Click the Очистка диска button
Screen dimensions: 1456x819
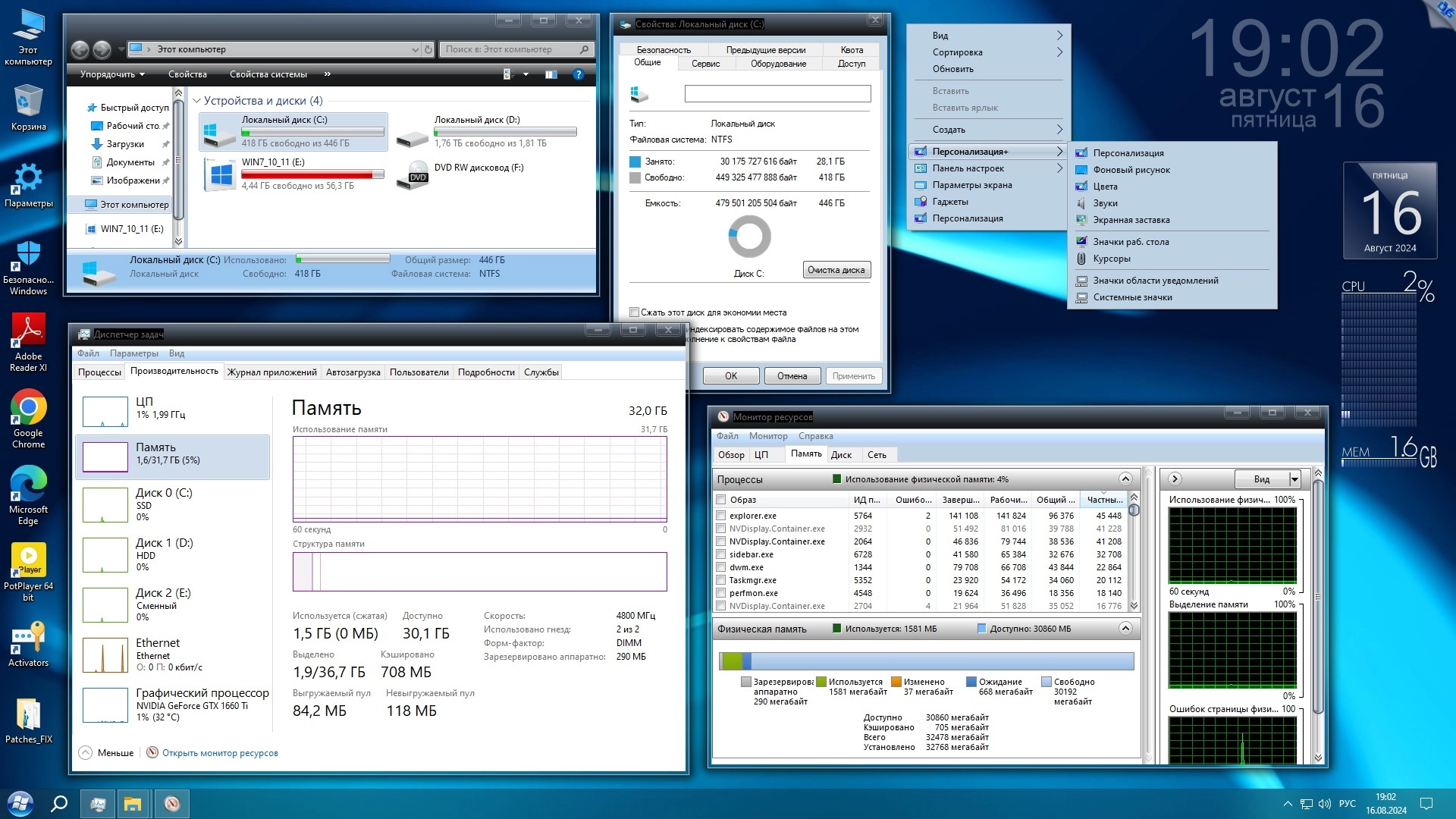click(836, 270)
